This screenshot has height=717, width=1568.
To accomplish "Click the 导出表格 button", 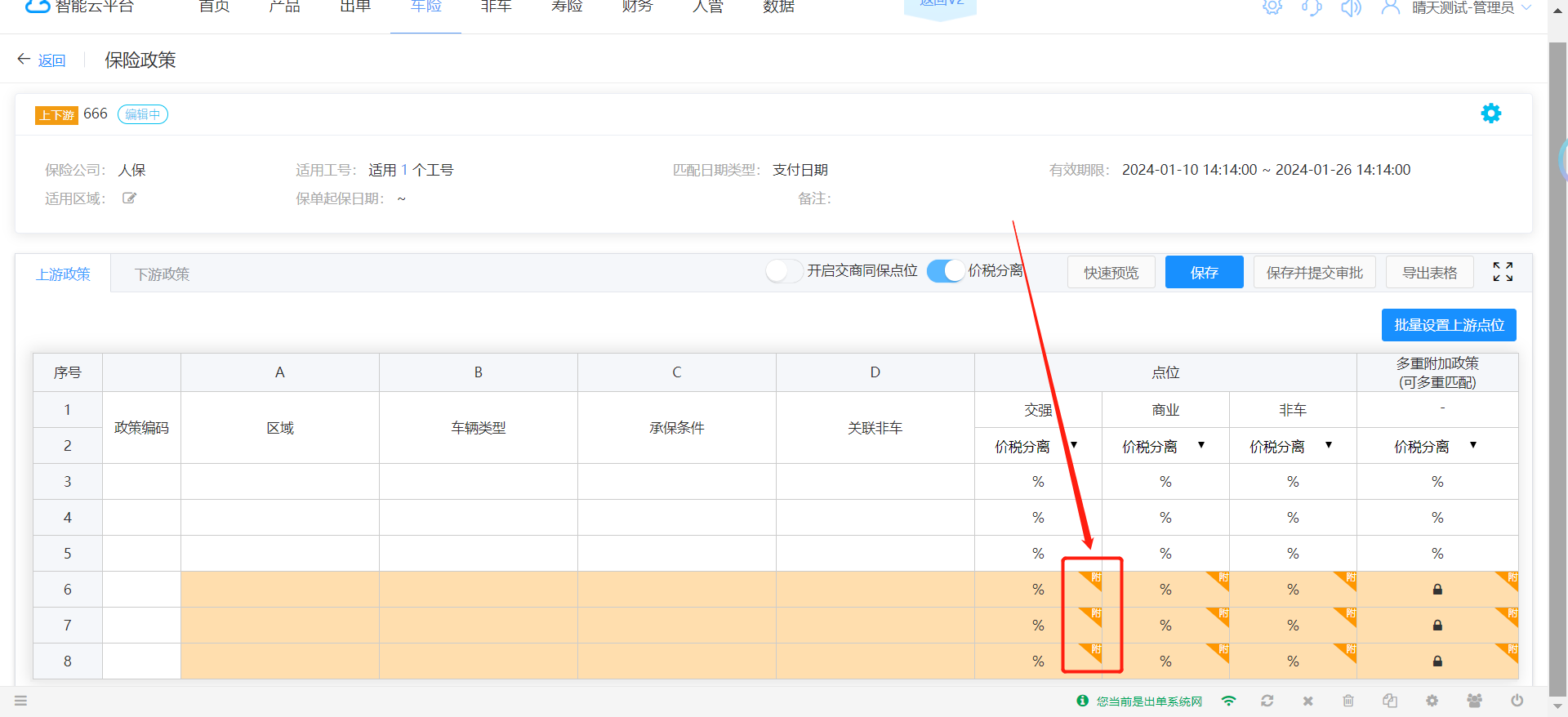I will [x=1429, y=272].
